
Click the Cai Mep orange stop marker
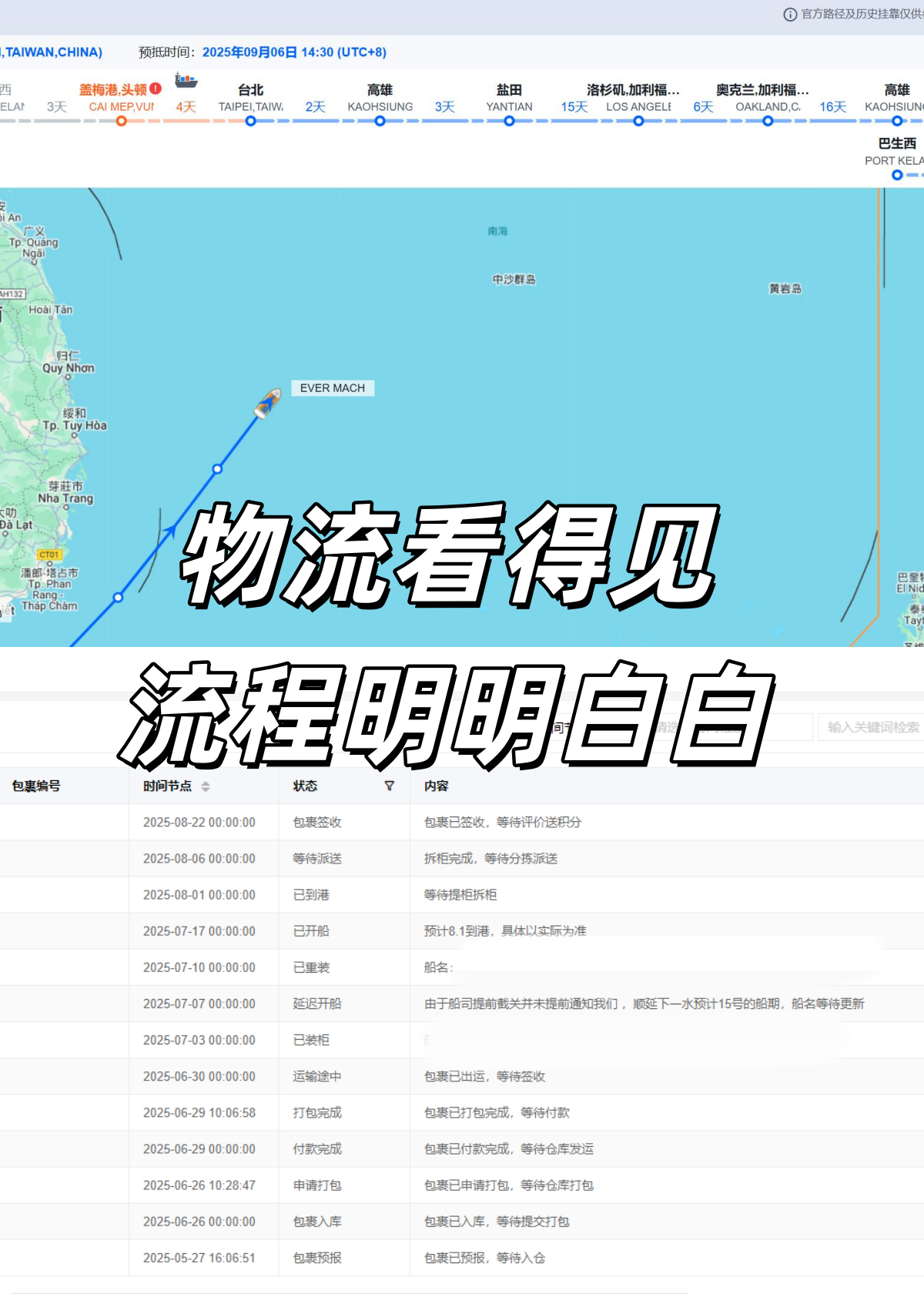pos(121,121)
